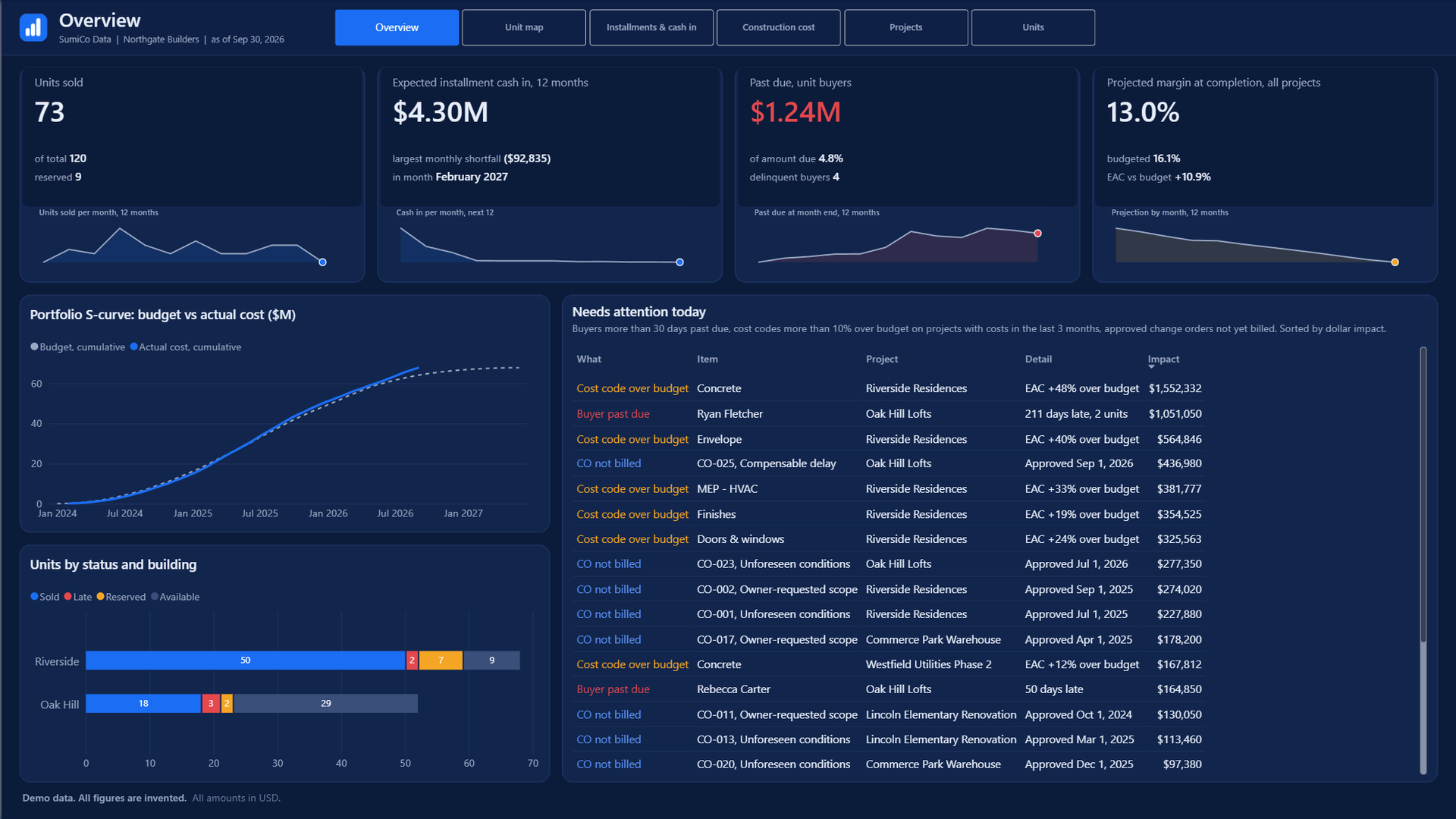Switch to the Unit map tab
Screen dimensions: 1456x819
coord(524,27)
